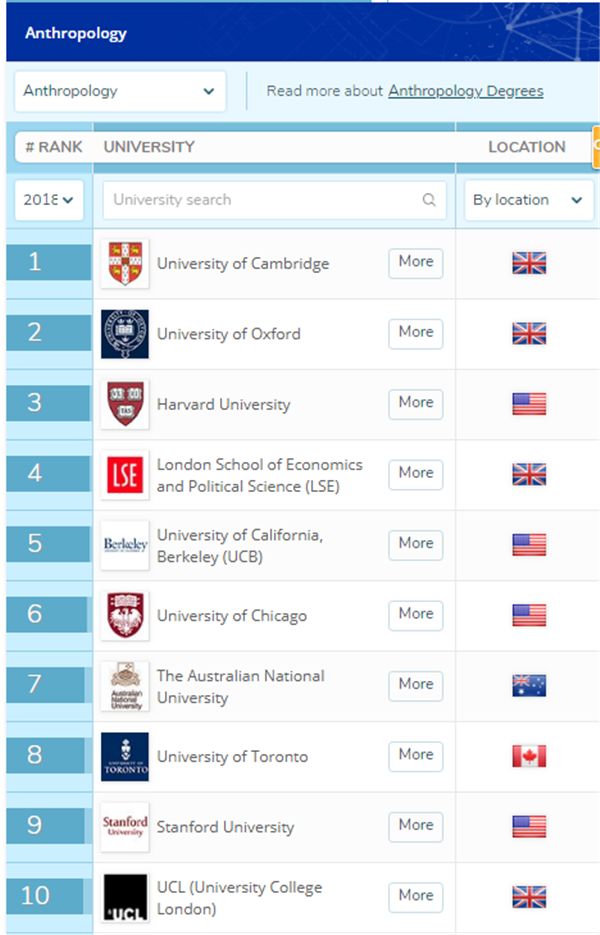Expand the By location filter
Screen dimensions: 600x935
point(528,200)
